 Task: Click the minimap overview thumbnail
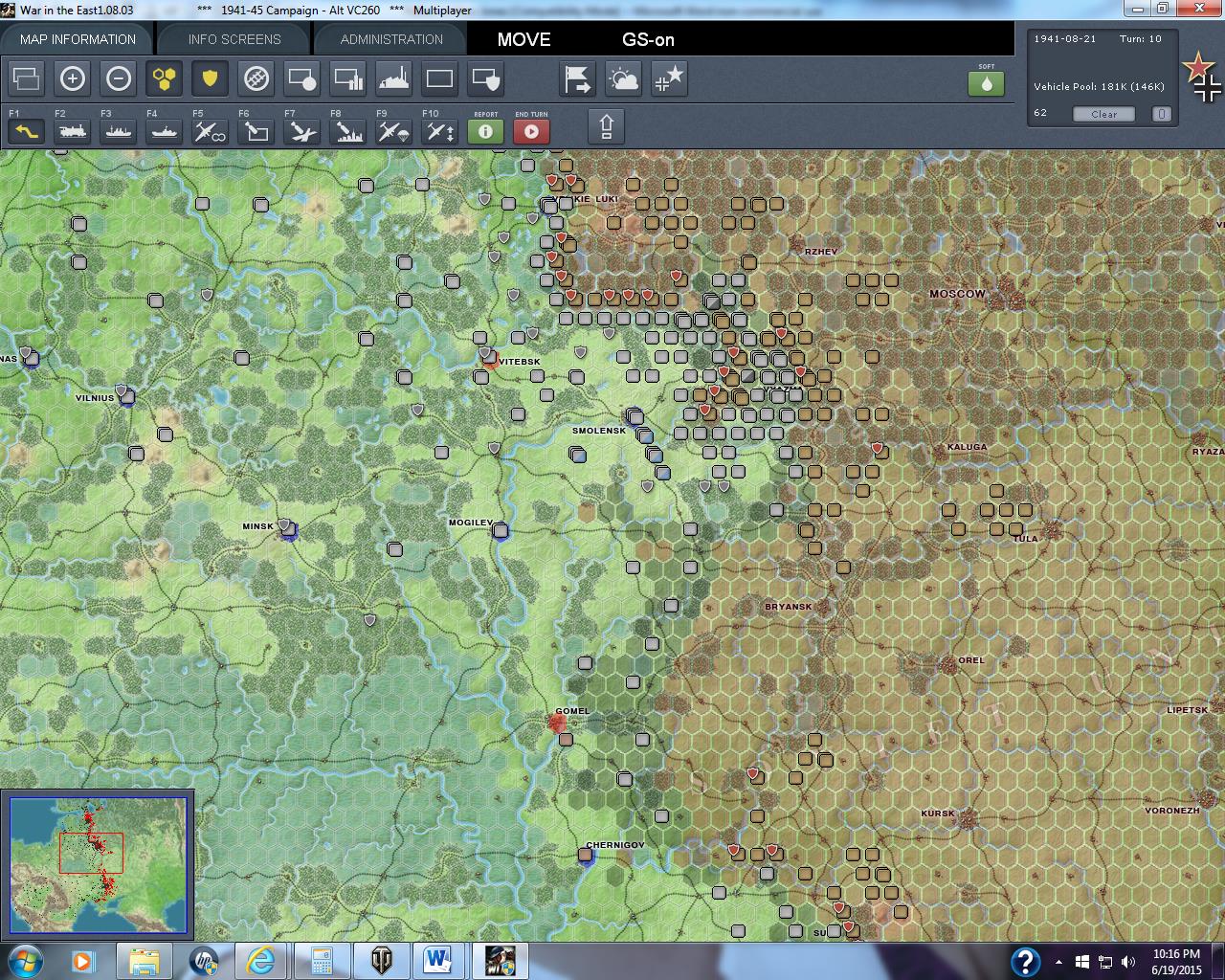click(x=98, y=864)
